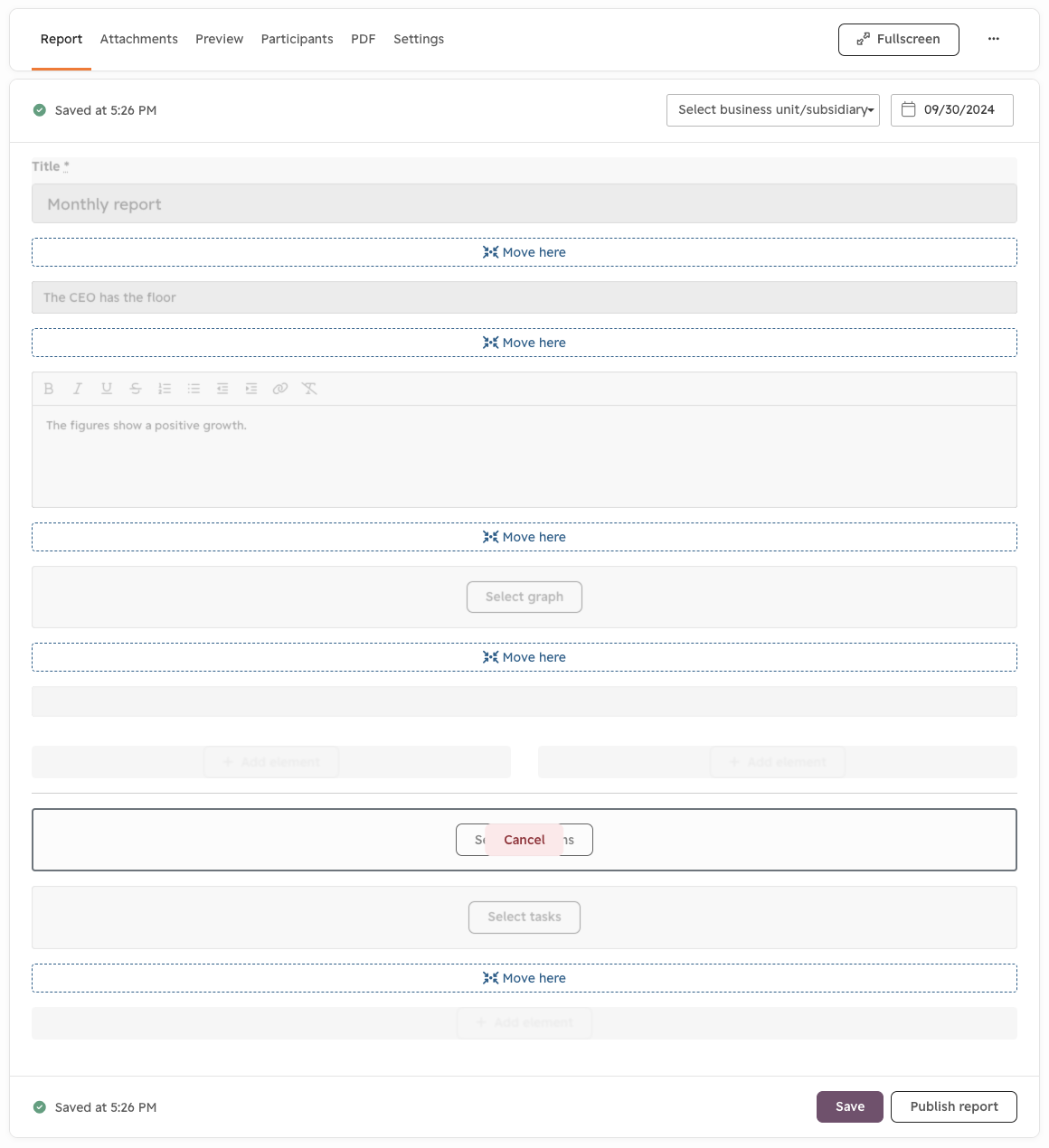Apply strikethrough formatting in the editor toolbar

tap(136, 389)
